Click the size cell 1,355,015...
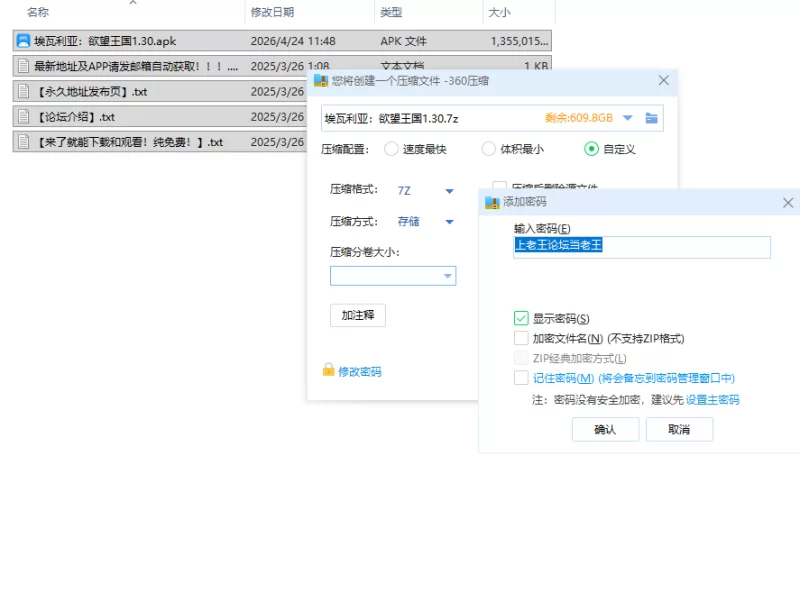Image resolution: width=800 pixels, height=611 pixels. [x=519, y=41]
